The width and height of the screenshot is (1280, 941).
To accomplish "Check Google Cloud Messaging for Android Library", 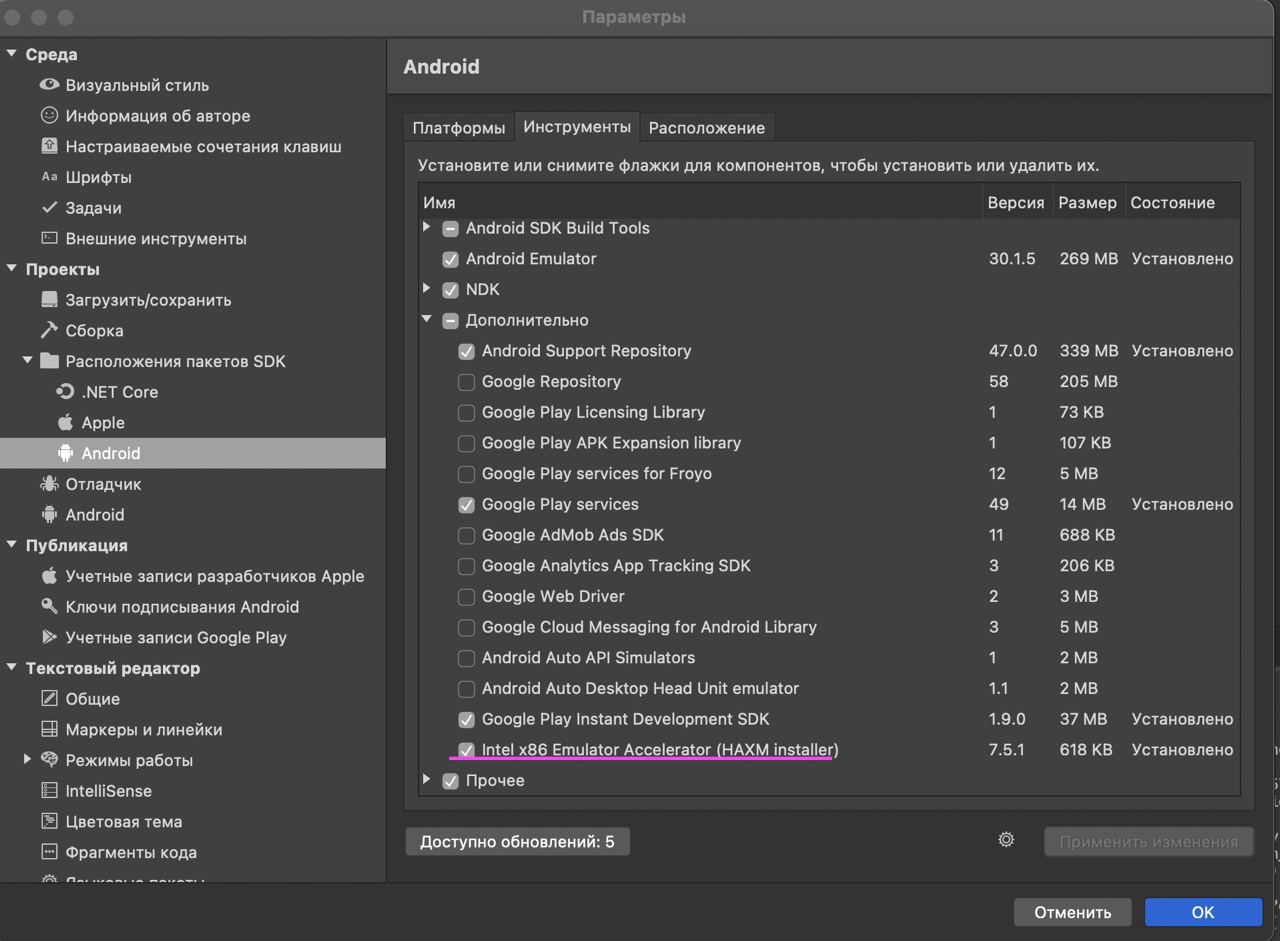I will pyautogui.click(x=466, y=628).
